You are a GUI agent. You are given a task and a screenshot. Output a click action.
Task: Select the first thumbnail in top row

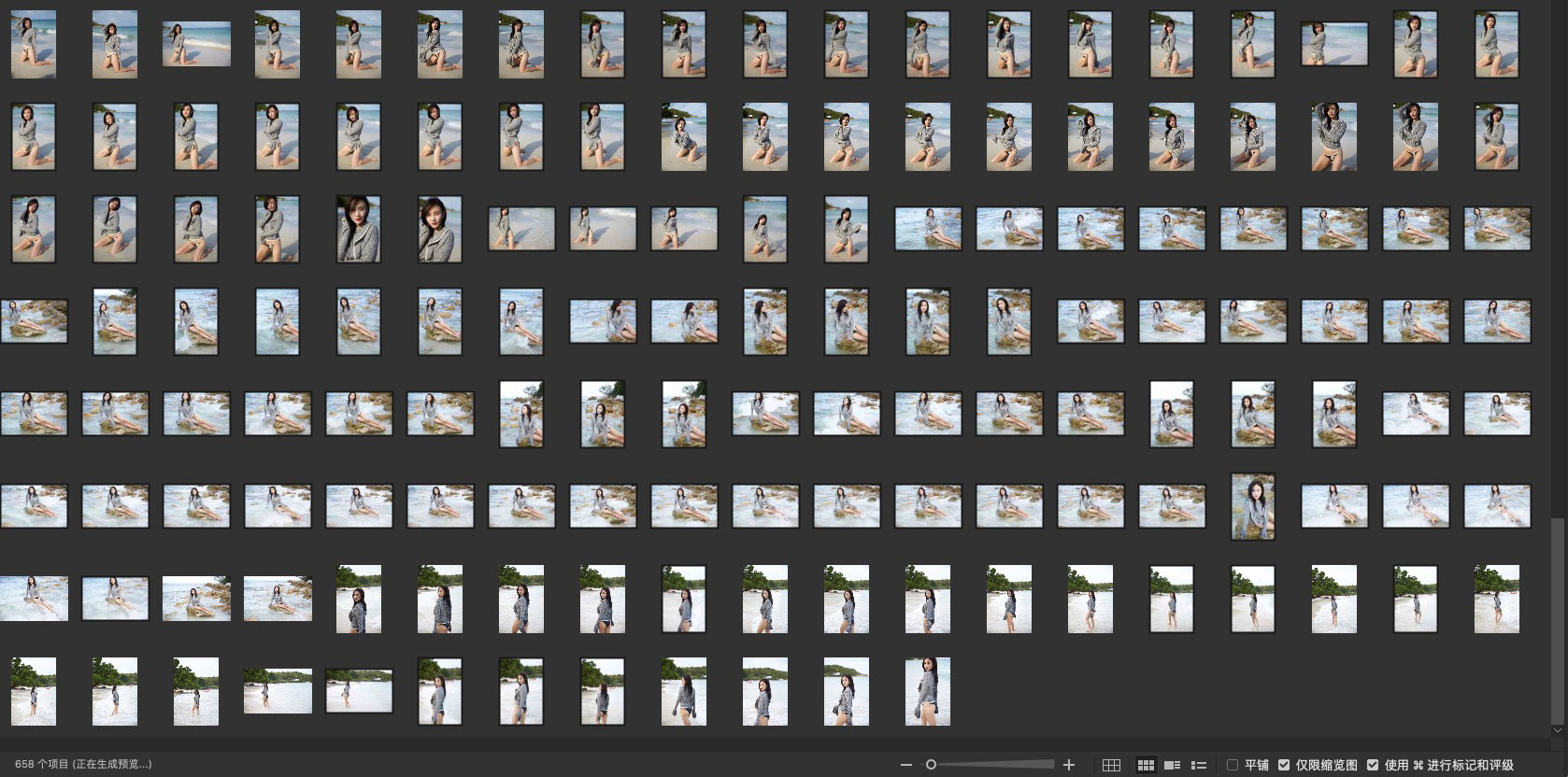pos(34,44)
